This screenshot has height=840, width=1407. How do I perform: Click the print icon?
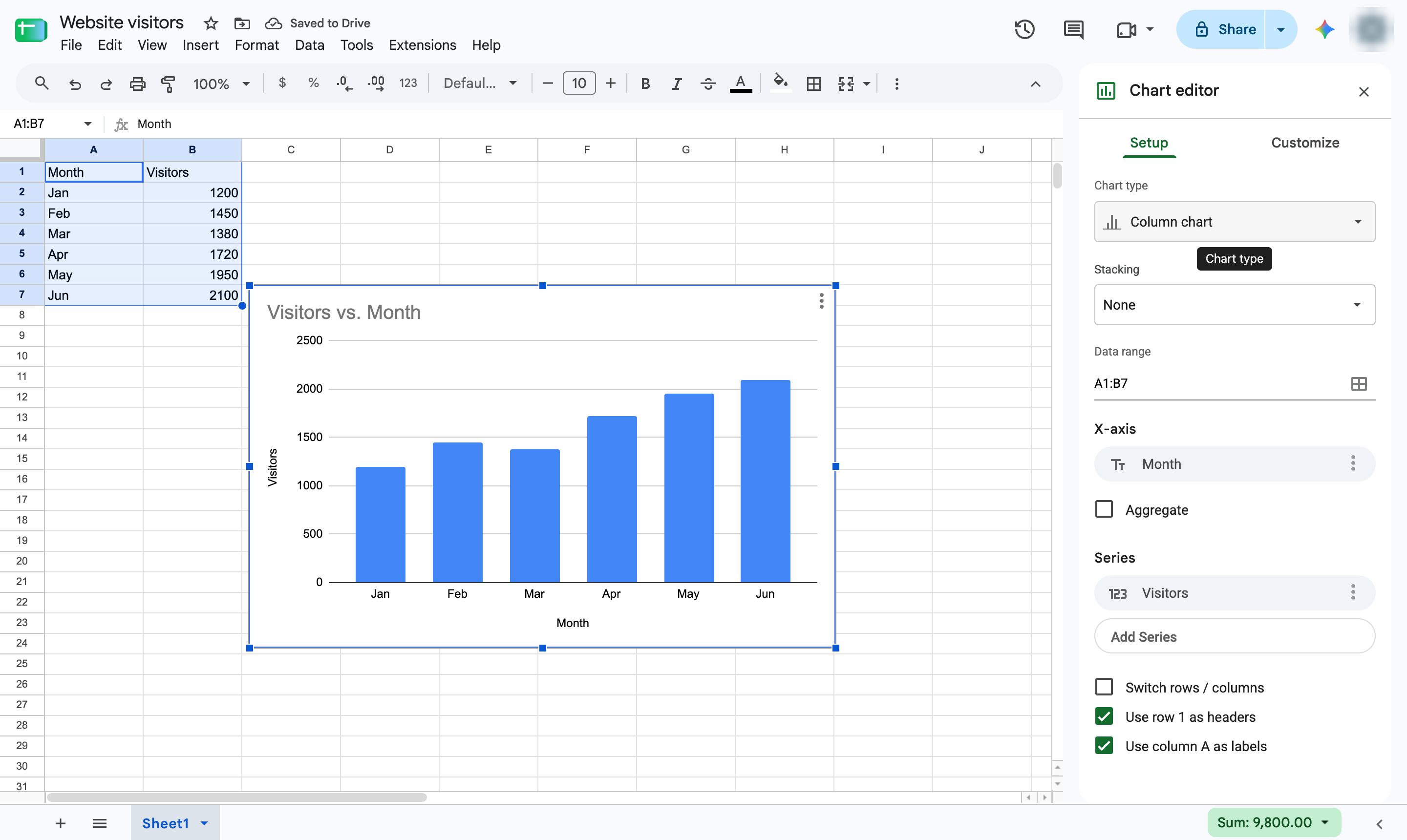[x=138, y=84]
